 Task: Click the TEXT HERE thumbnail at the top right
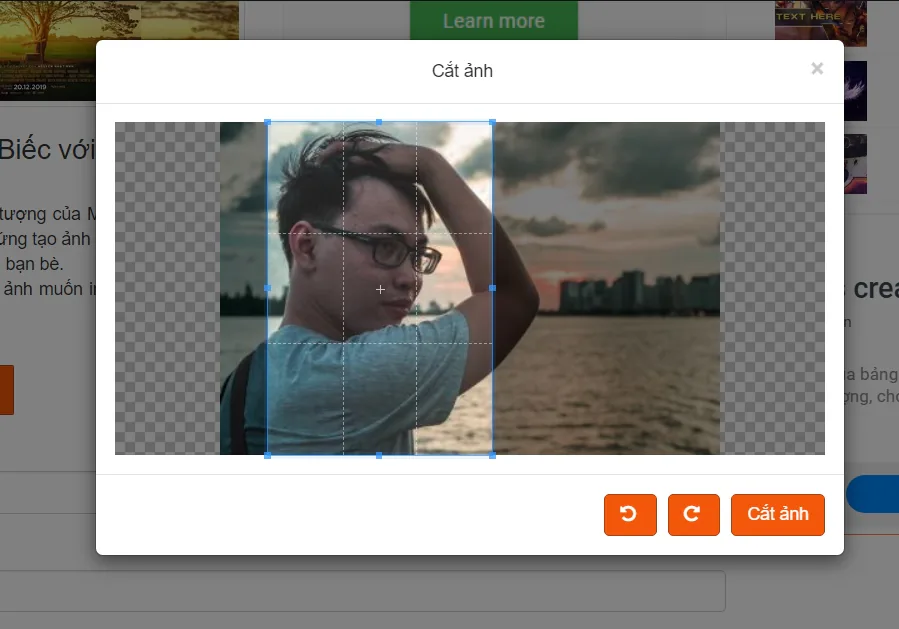(820, 20)
